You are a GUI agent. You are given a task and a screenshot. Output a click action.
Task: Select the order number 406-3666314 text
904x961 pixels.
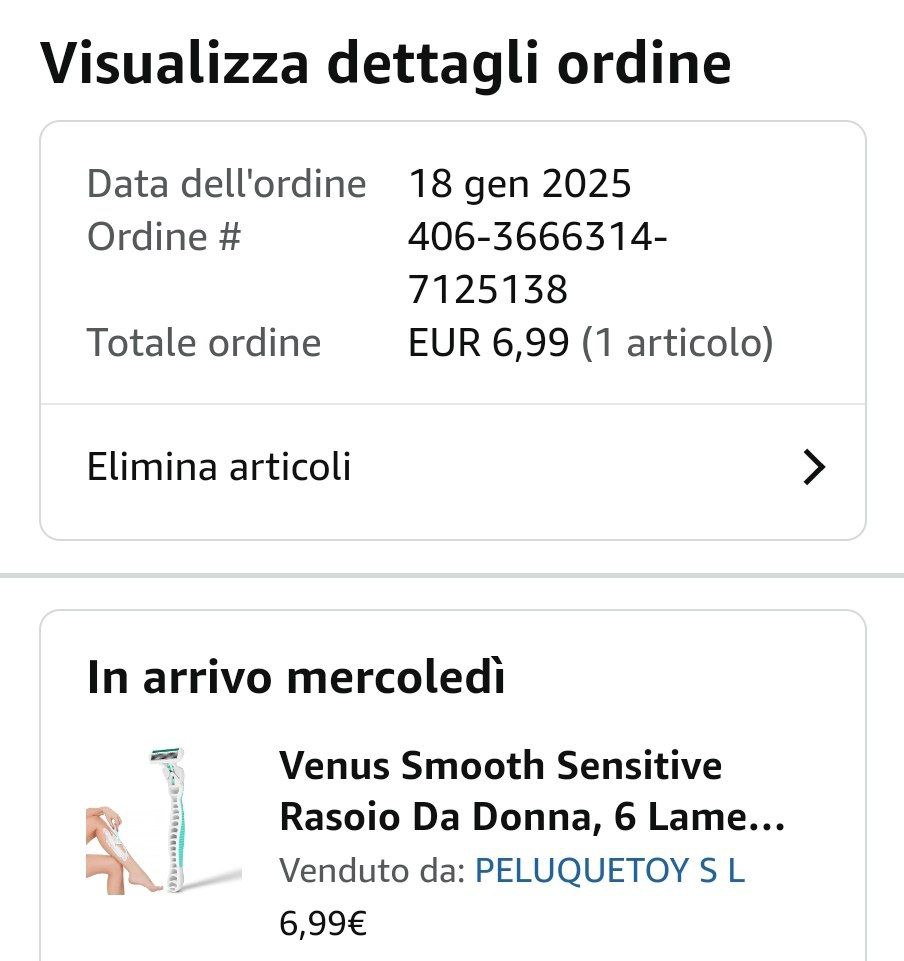click(x=538, y=238)
